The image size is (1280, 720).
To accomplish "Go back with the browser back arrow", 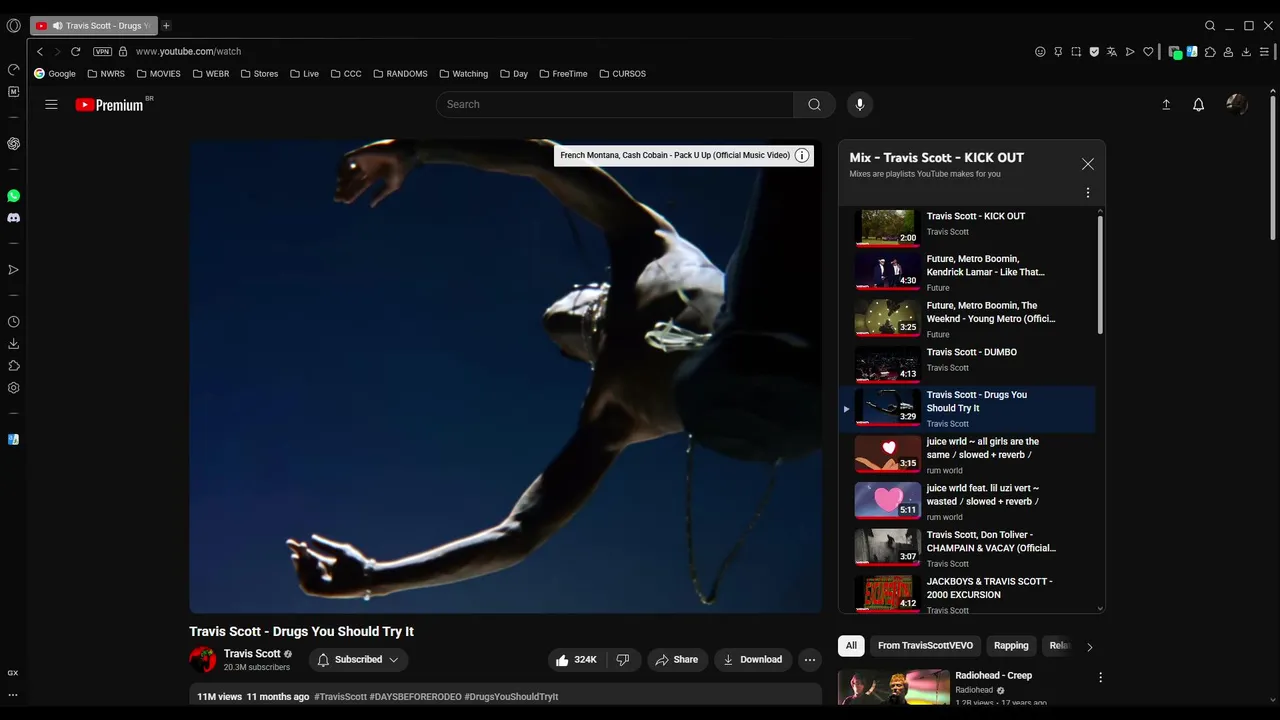I will click(40, 51).
